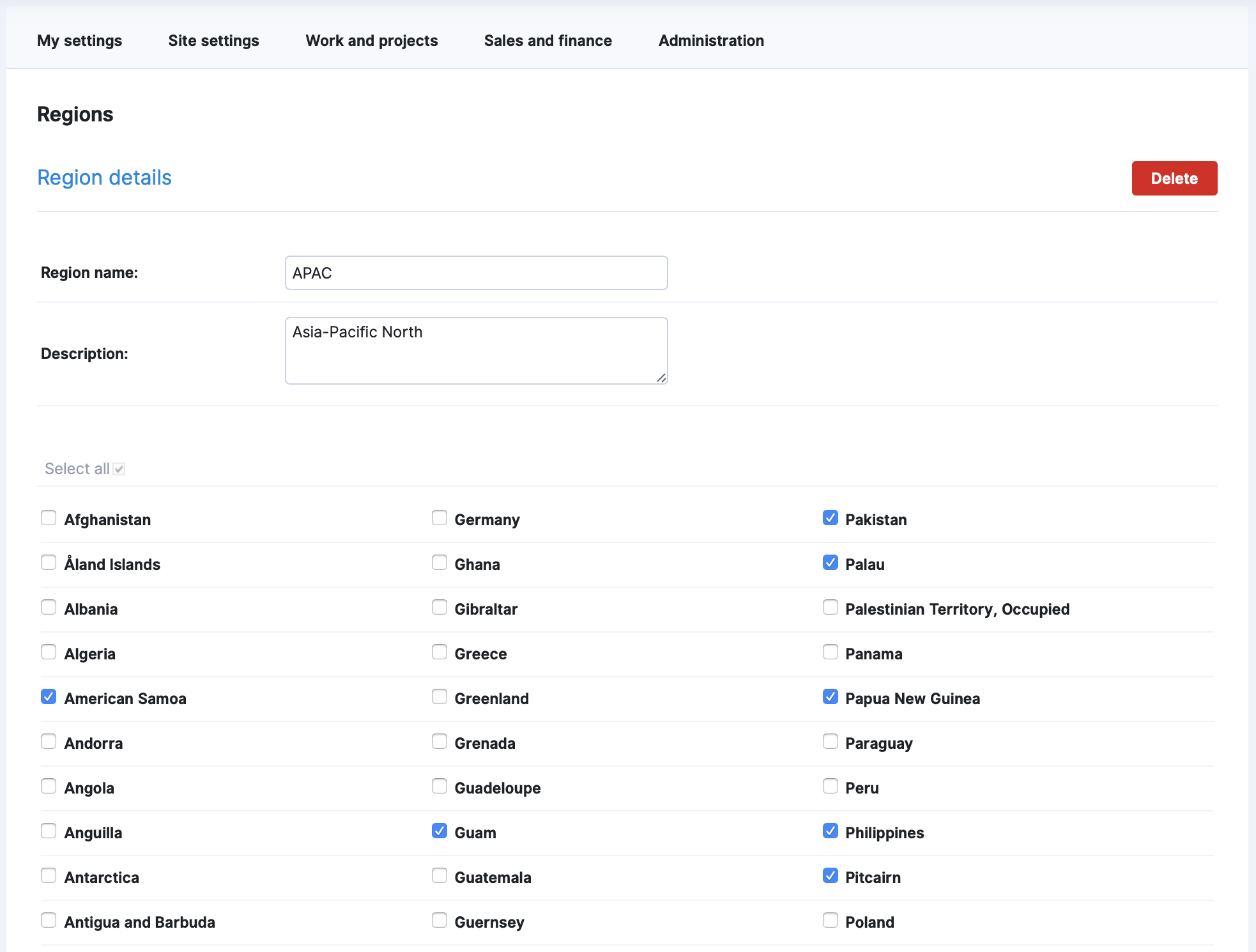
Task: Select the Angola checkbox
Action: click(x=49, y=786)
